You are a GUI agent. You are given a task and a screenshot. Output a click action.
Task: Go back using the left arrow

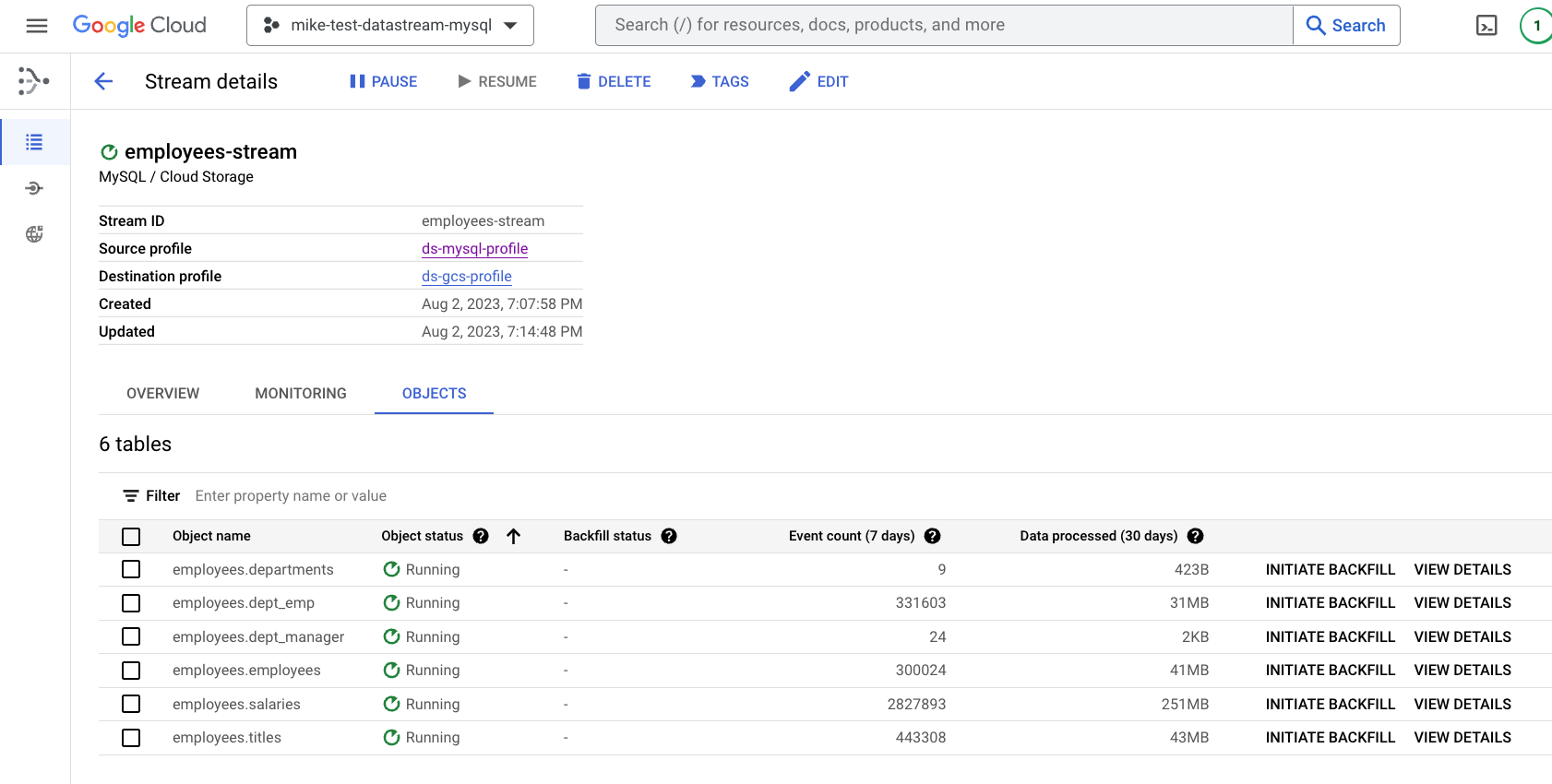click(x=103, y=81)
